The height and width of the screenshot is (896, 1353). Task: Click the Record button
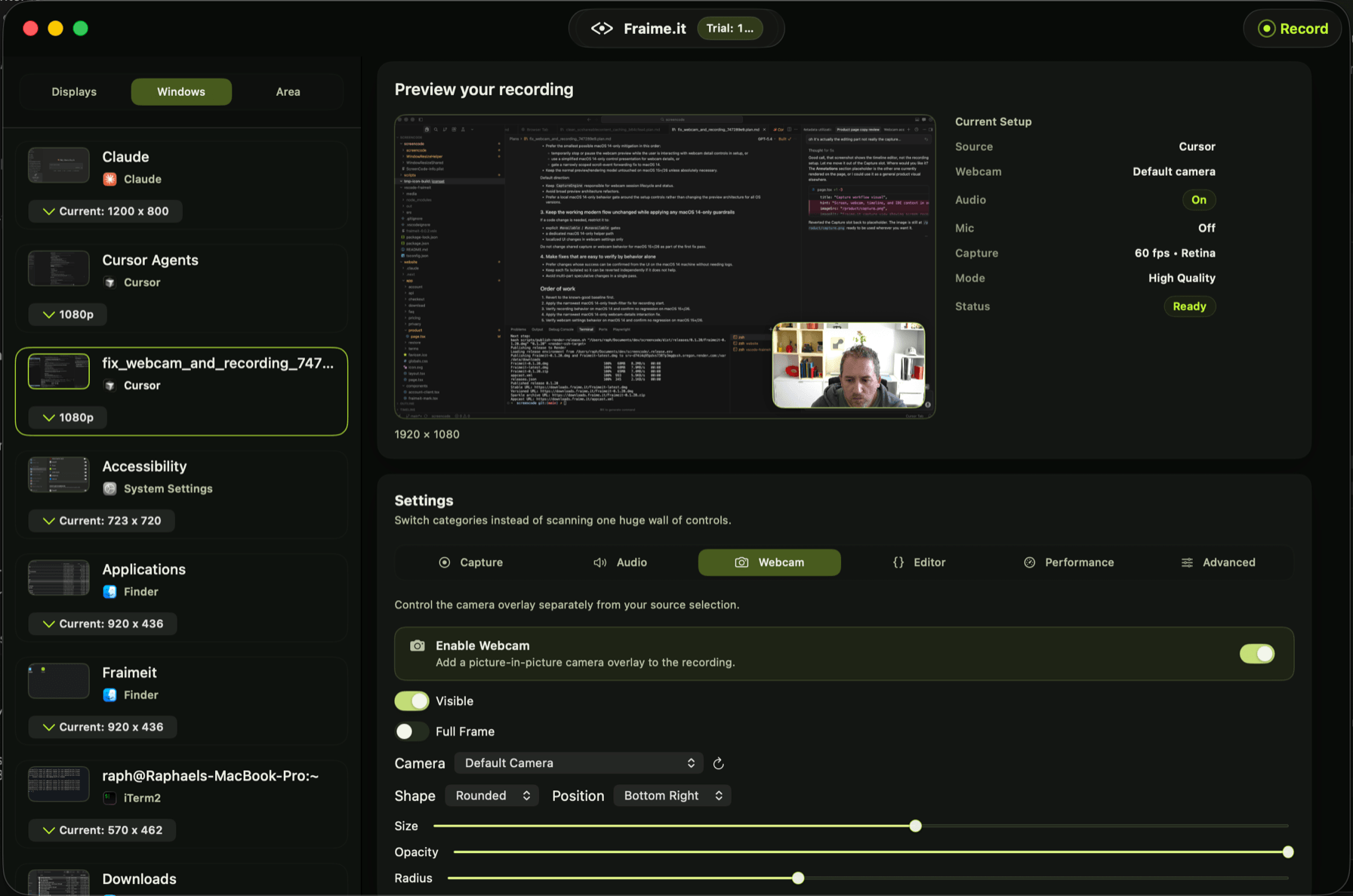tap(1293, 29)
